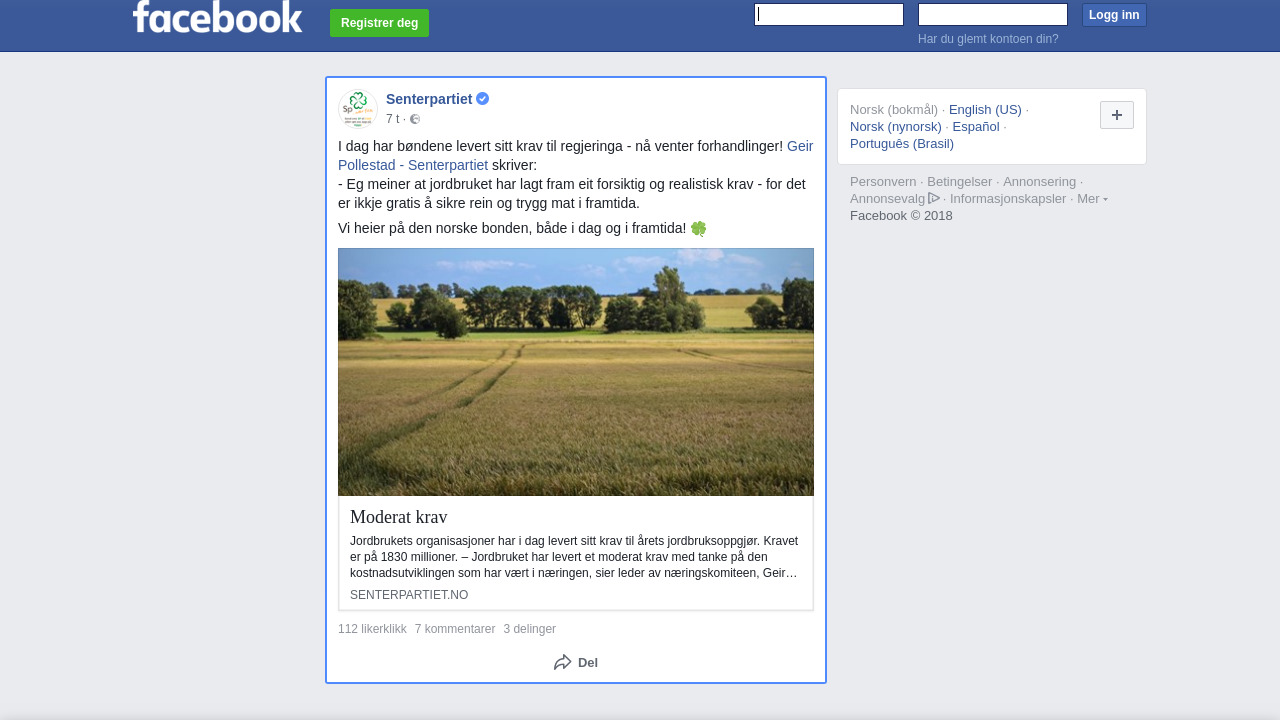Screen dimensions: 1280x720
Task: Open the Moderat krav article headline
Action: click(x=399, y=517)
